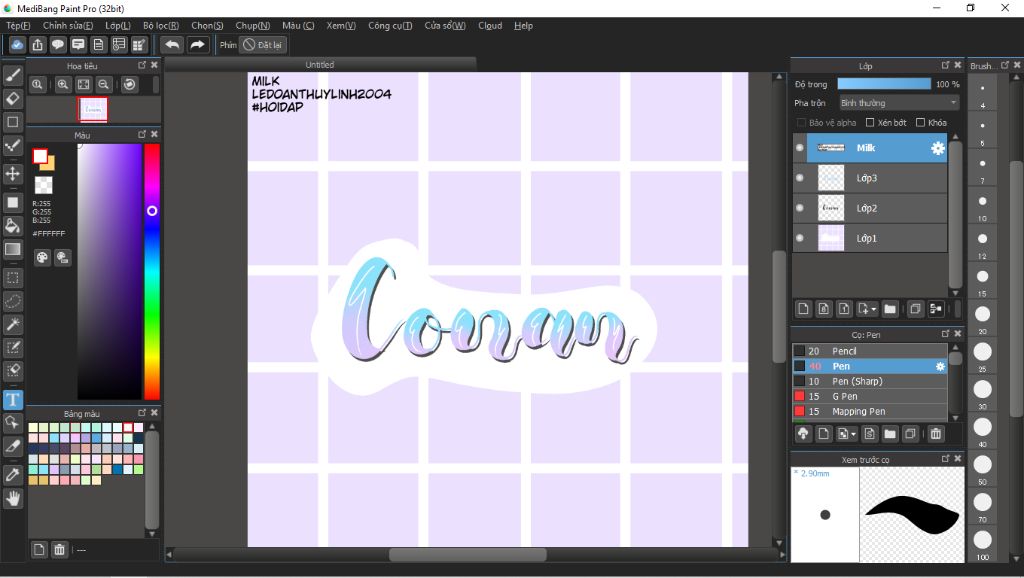The image size is (1024, 578).
Task: Undock the Màu panel
Action: pyautogui.click(x=142, y=134)
